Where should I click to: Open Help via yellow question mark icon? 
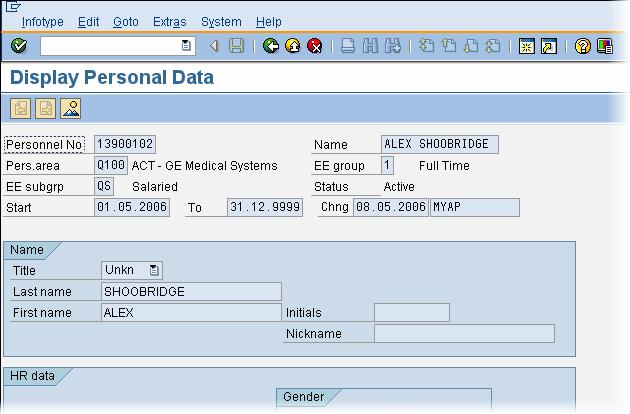coord(583,46)
